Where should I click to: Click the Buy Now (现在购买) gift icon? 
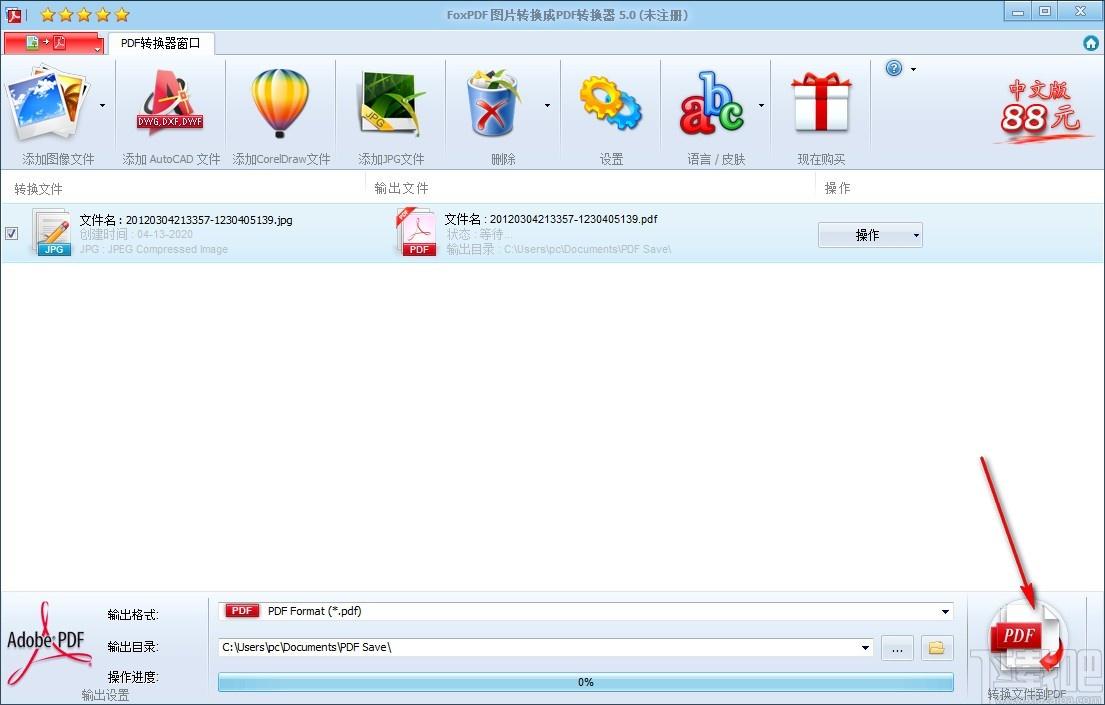(x=821, y=102)
